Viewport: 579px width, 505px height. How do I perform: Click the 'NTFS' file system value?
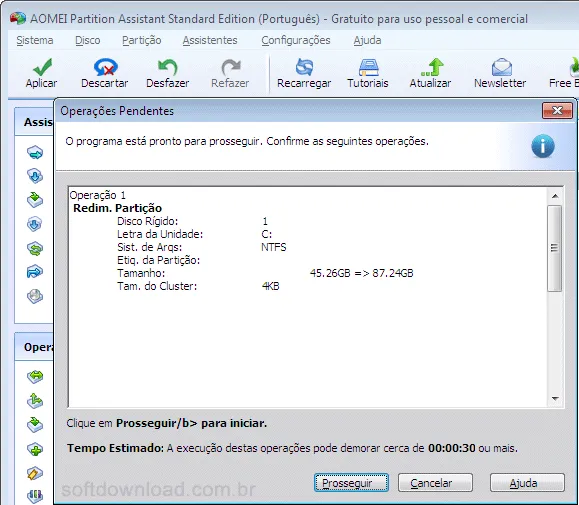click(x=274, y=247)
